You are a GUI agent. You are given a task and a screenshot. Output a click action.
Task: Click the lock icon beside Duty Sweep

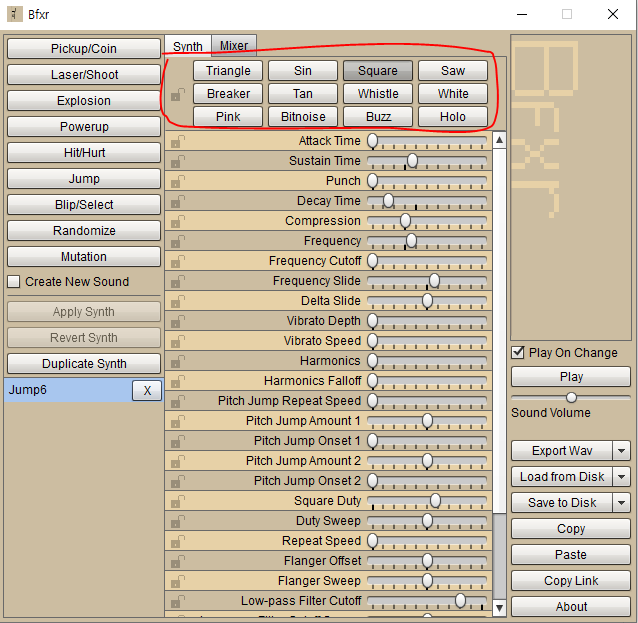click(x=177, y=520)
